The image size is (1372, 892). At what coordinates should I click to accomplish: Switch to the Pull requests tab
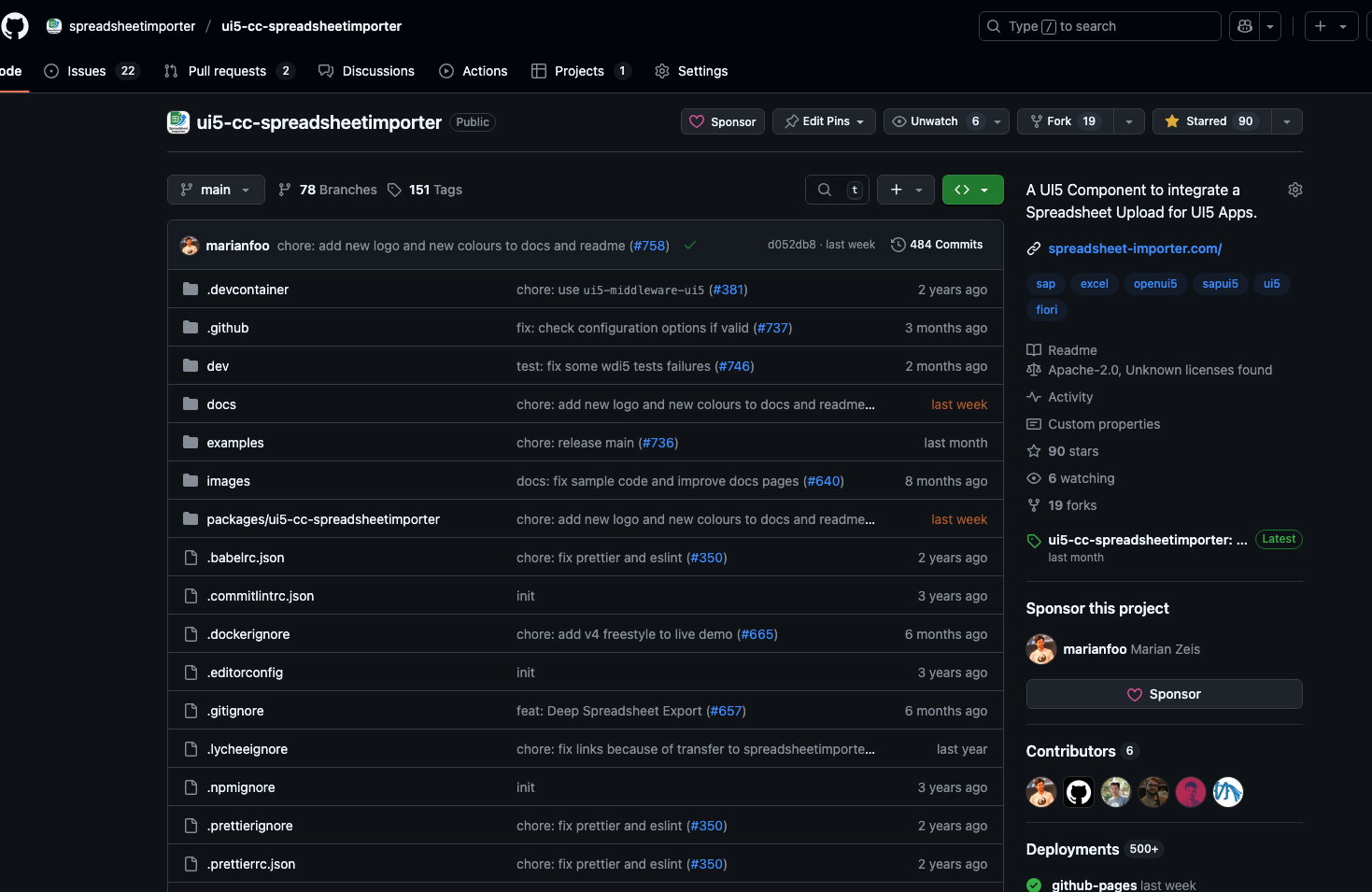coord(229,71)
